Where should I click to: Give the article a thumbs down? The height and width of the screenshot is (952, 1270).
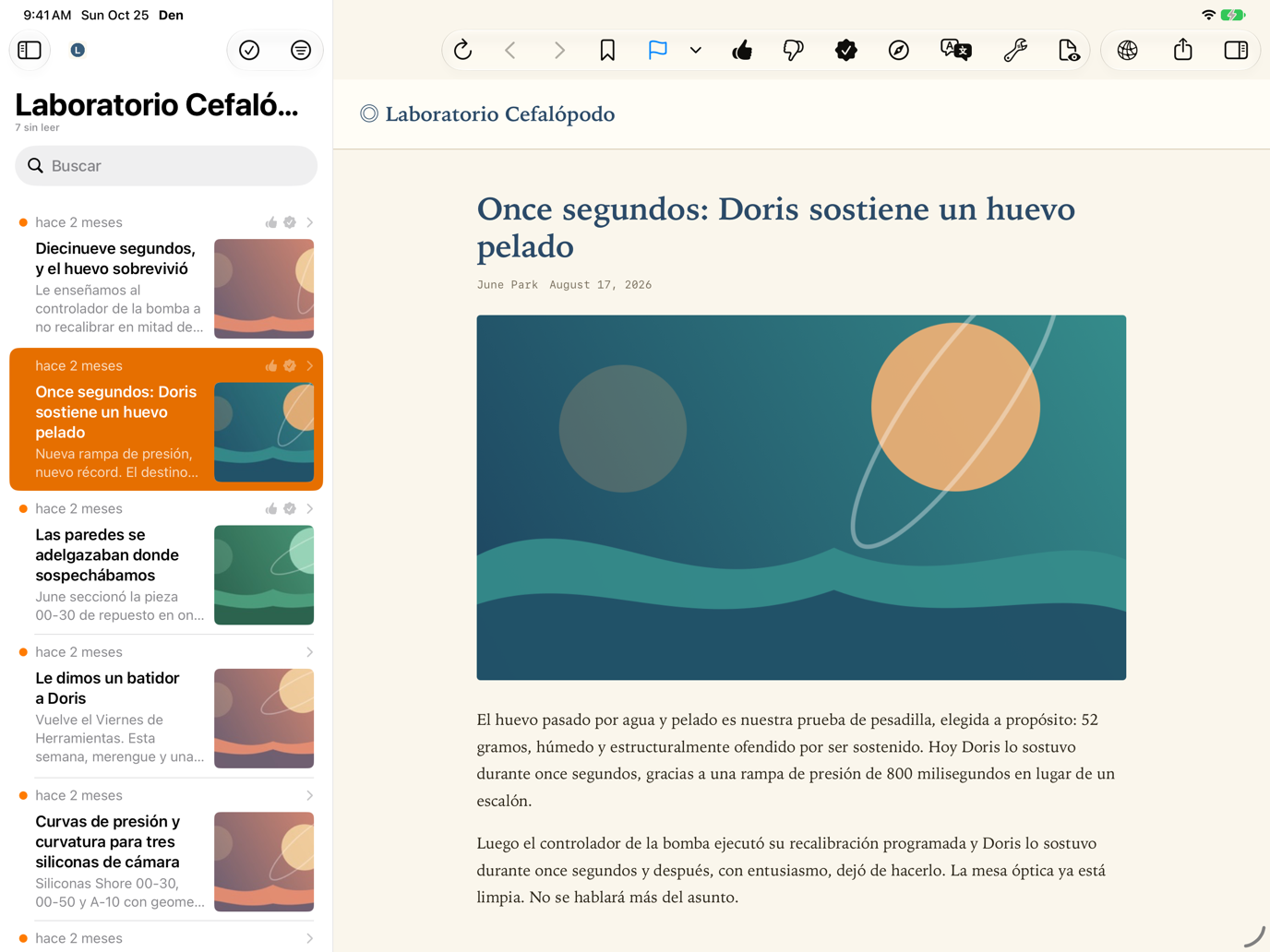(x=793, y=50)
